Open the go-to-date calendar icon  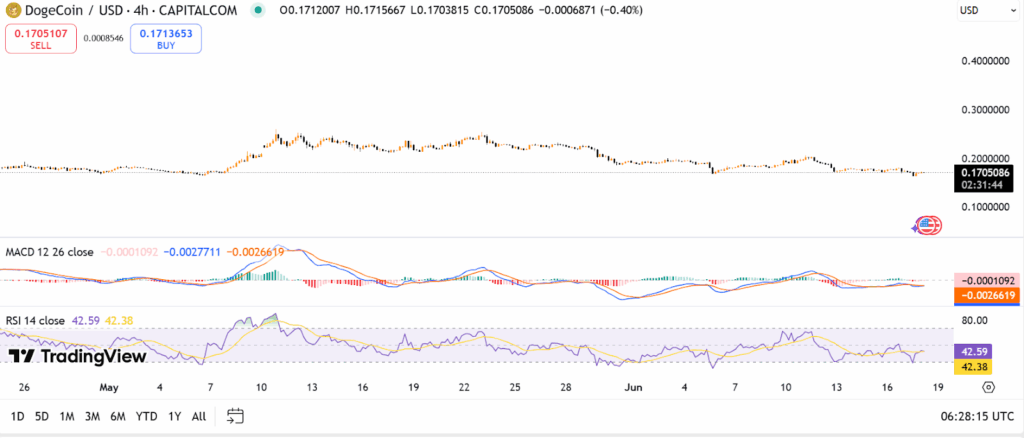click(235, 416)
